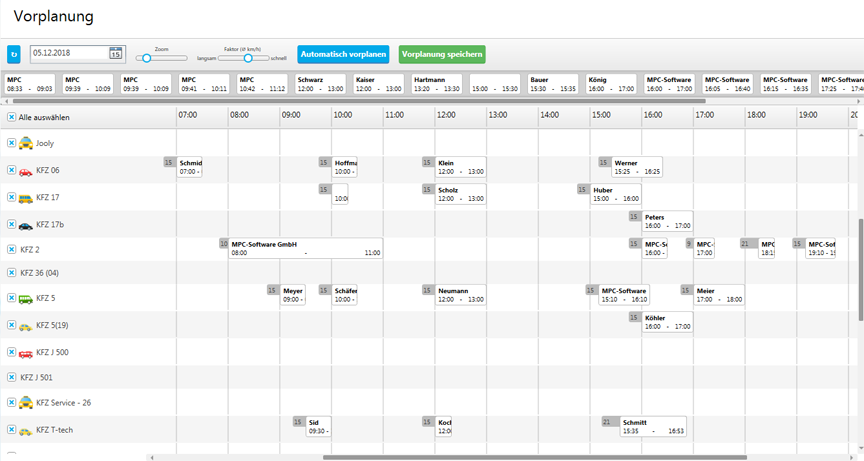Image resolution: width=864 pixels, height=461 pixels.
Task: Uncheck the KFZ 2 vehicle checkbox
Action: (x=12, y=249)
